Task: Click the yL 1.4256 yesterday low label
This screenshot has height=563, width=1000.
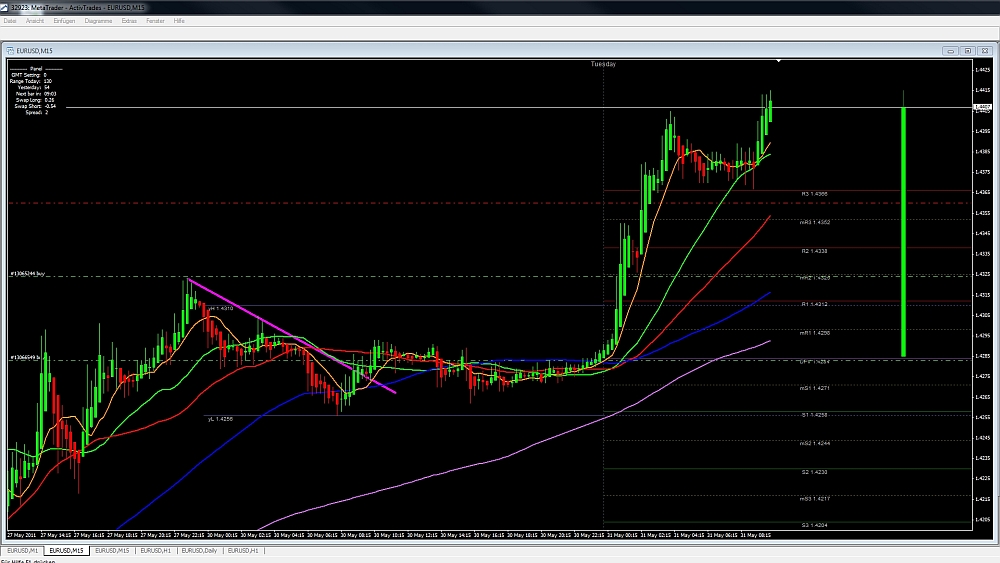Action: point(220,420)
